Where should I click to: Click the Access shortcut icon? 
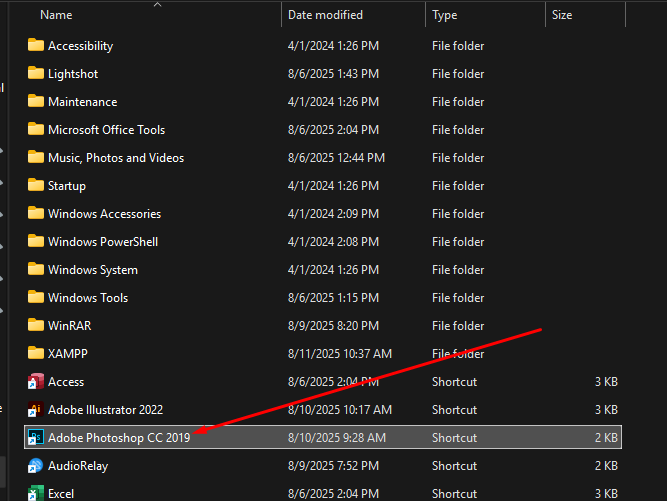pos(36,382)
